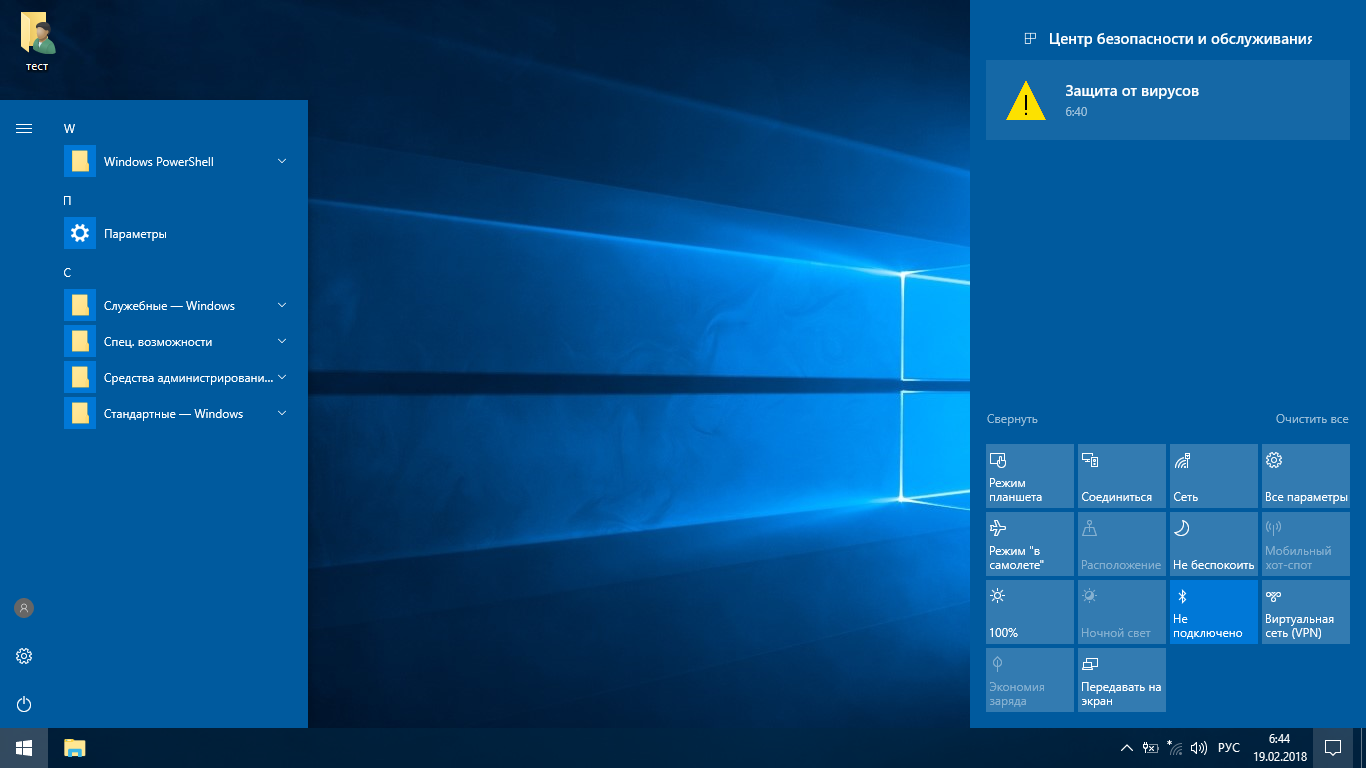This screenshot has width=1366, height=768.
Task: Open File Explorer from the taskbar
Action: click(75, 748)
